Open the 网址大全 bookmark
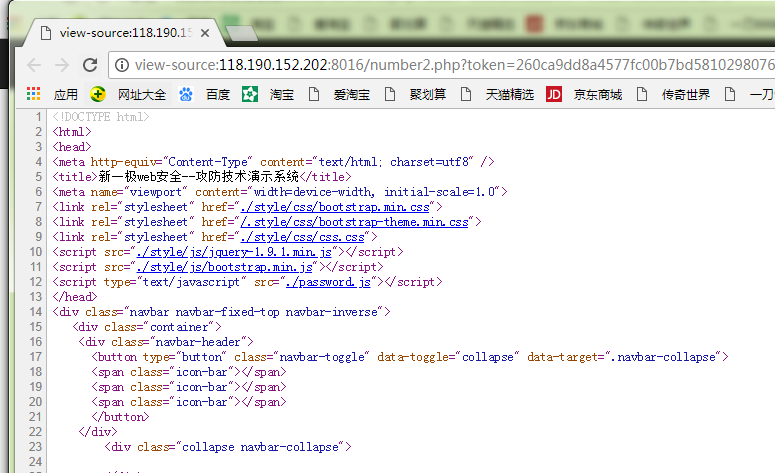This screenshot has height=473, width=775. (x=129, y=94)
